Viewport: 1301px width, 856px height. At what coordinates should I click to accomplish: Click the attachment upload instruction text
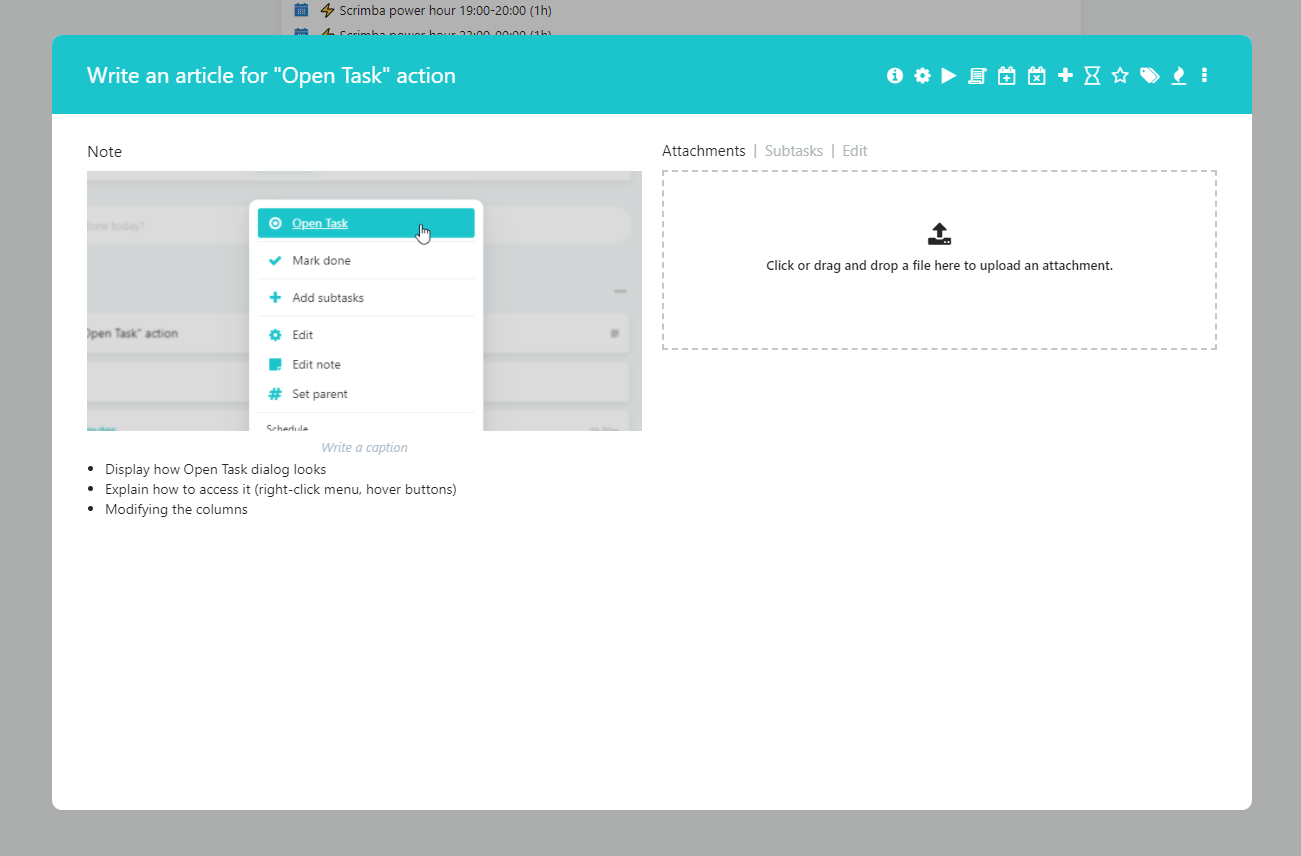[939, 266]
